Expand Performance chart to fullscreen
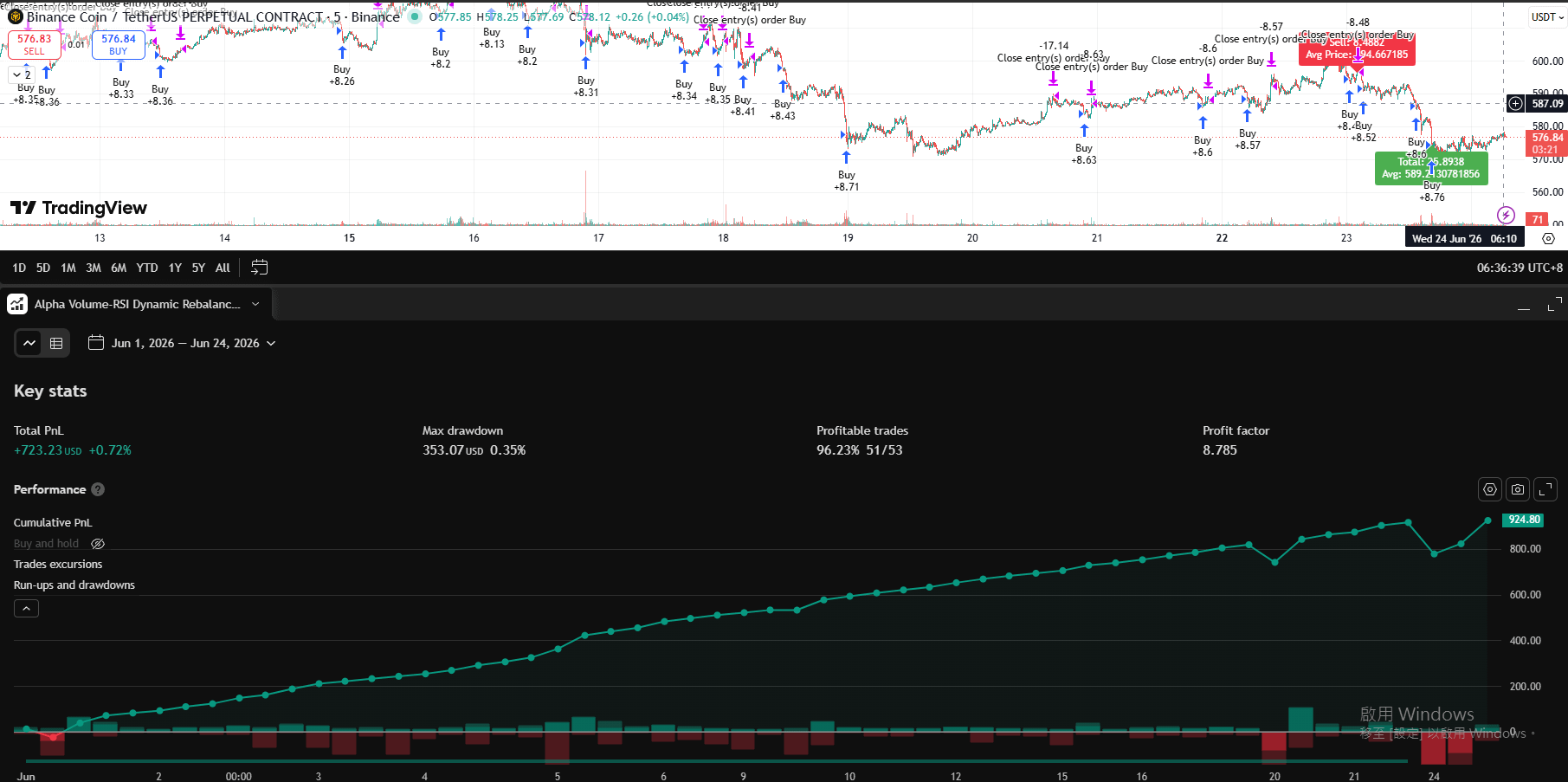The height and width of the screenshot is (782, 1568). click(x=1545, y=489)
